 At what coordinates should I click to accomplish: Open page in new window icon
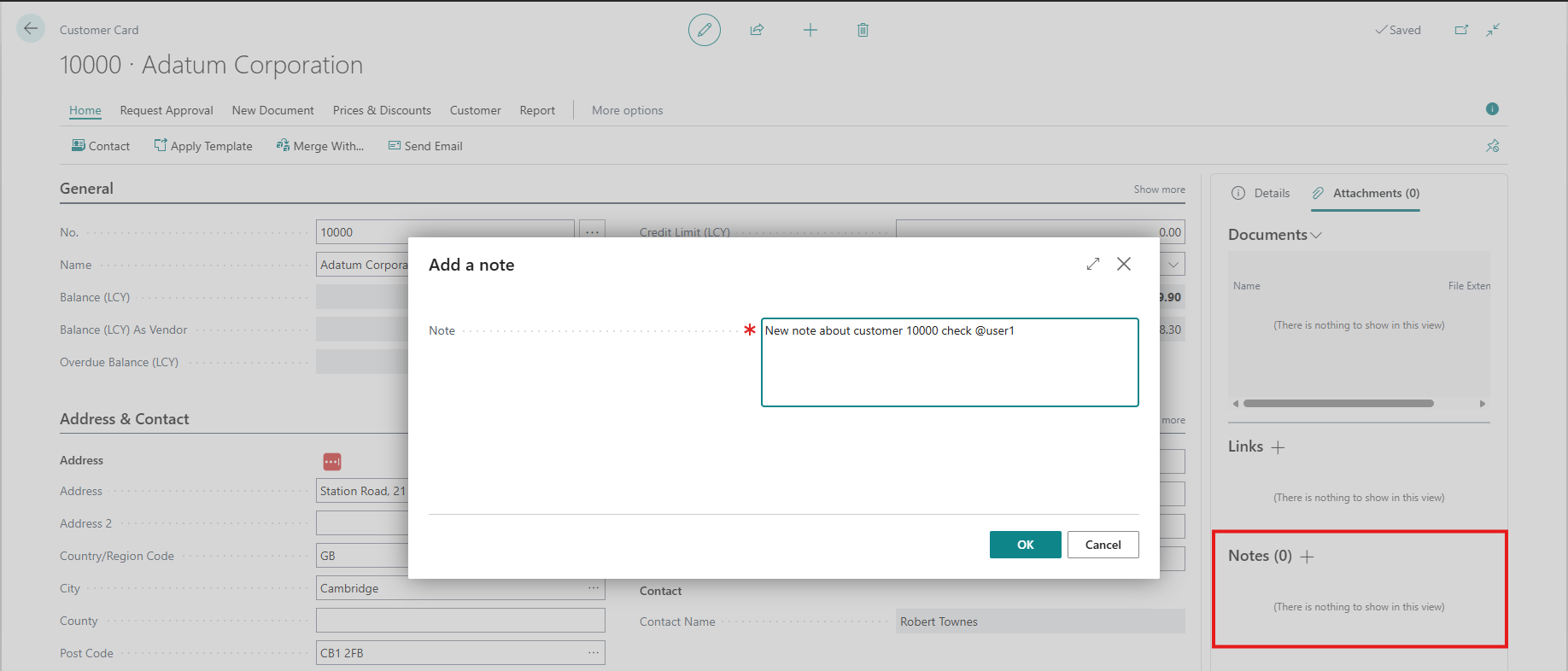(1461, 30)
